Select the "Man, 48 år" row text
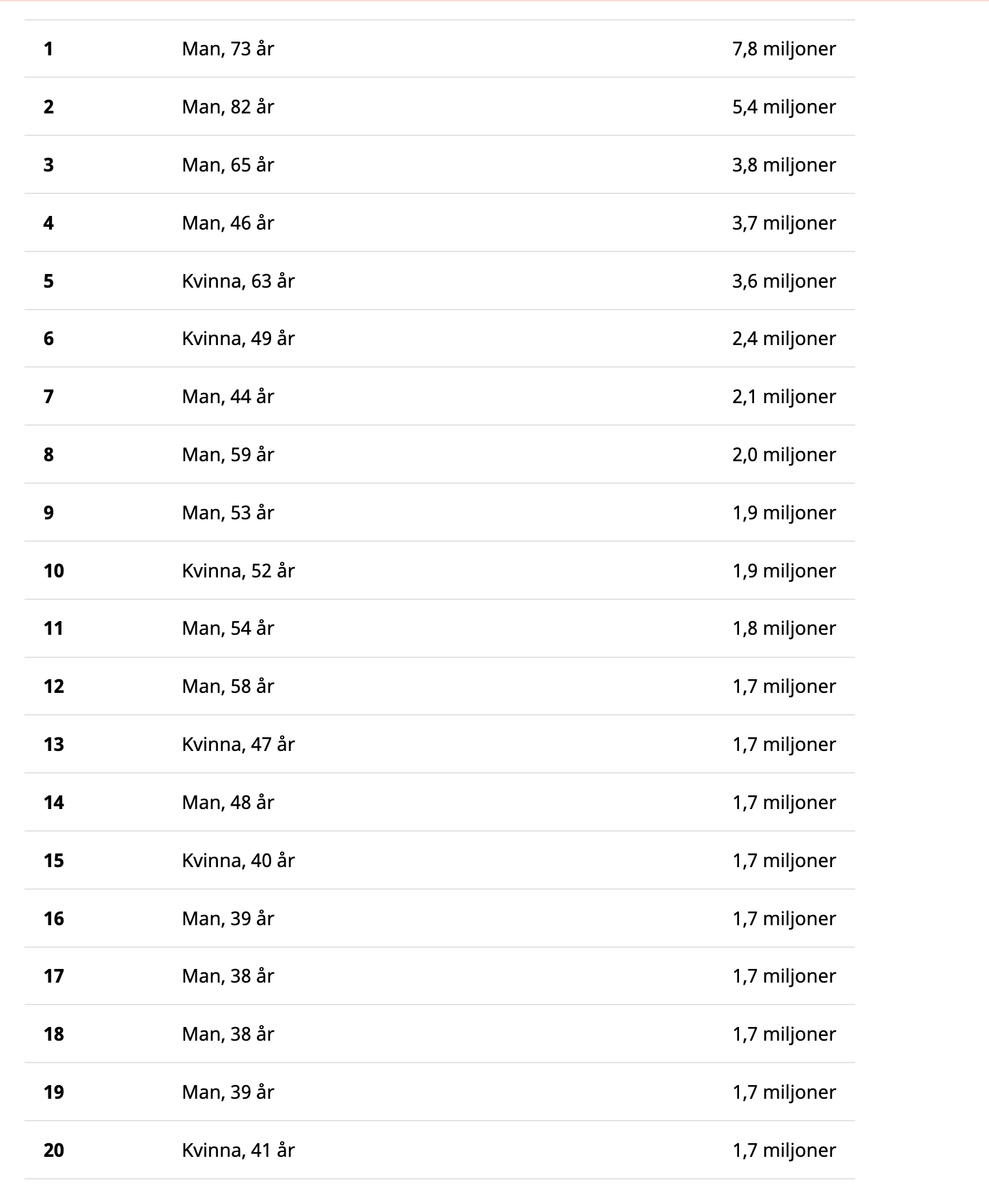The image size is (989, 1204). (227, 803)
